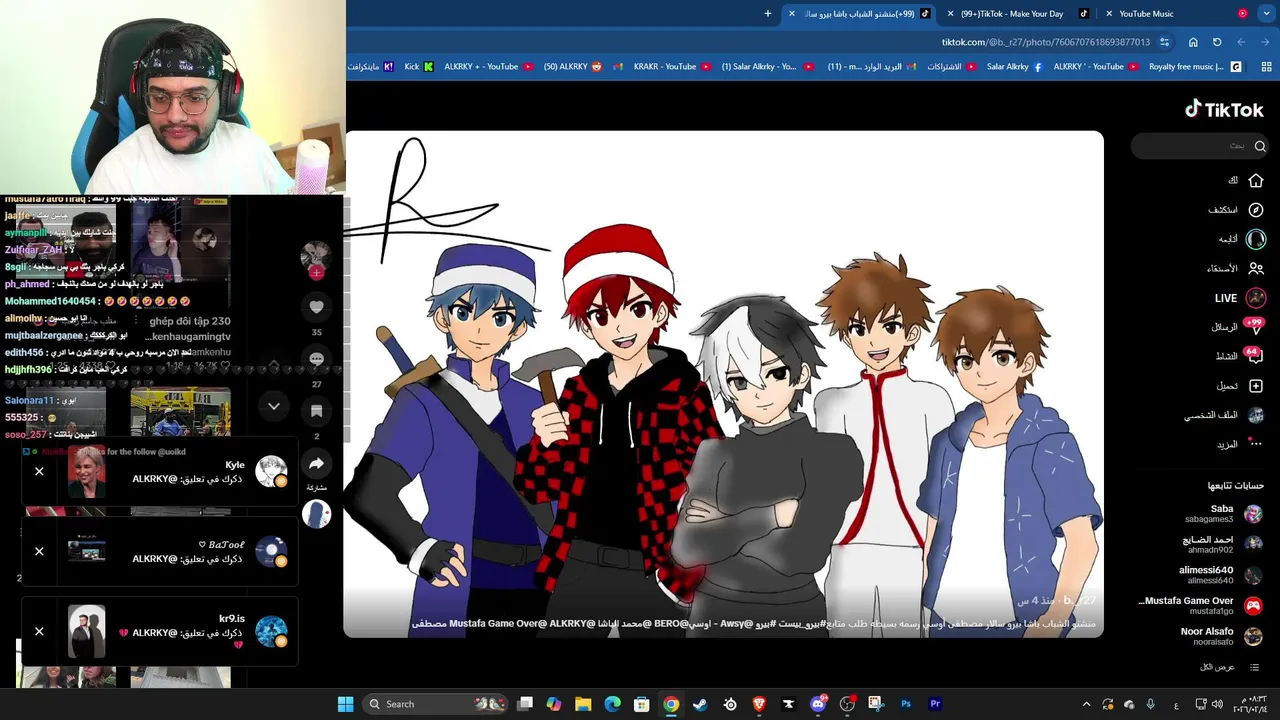The height and width of the screenshot is (720, 1280).
Task: Open the Royalty free music bookmark
Action: coord(1195,67)
